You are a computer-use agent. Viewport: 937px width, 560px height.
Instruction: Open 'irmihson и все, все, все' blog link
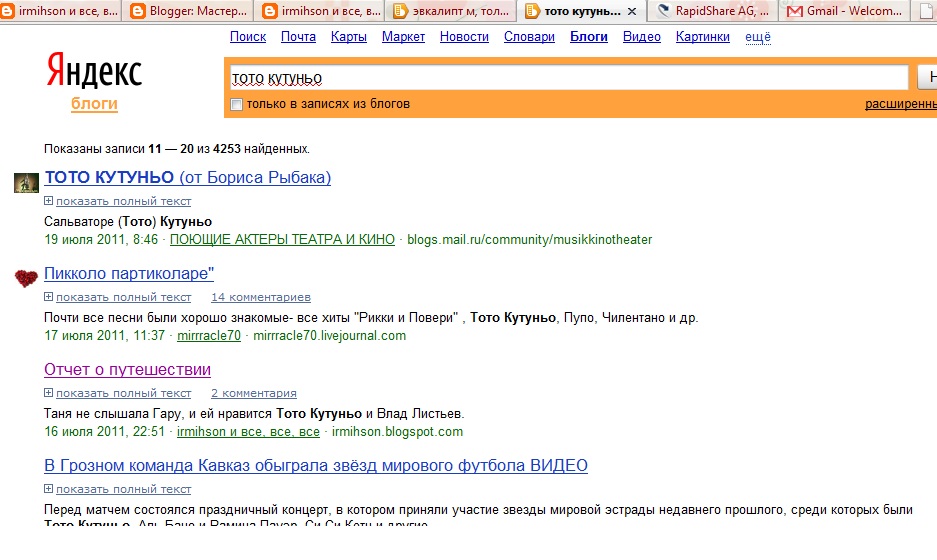(x=249, y=432)
